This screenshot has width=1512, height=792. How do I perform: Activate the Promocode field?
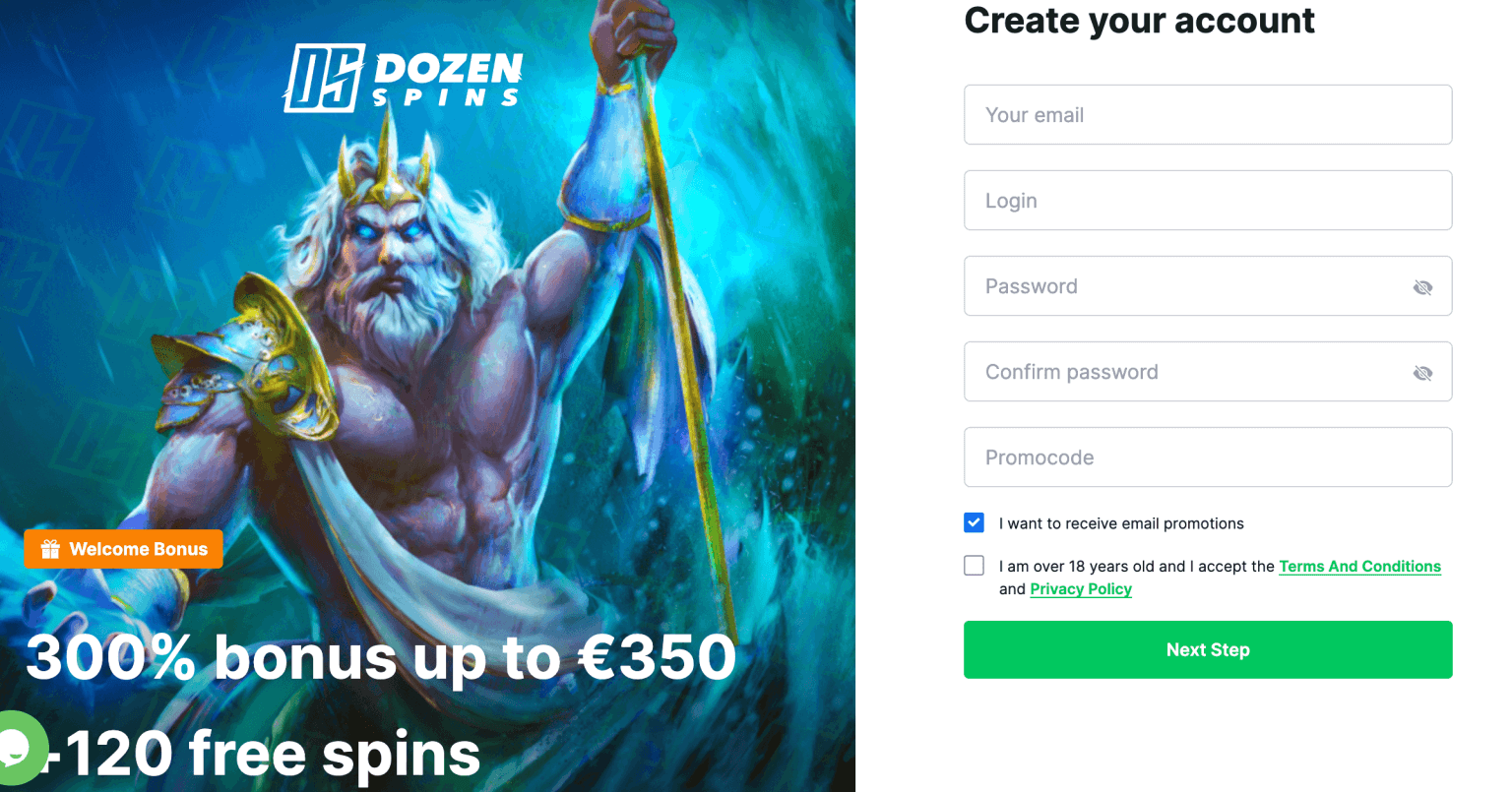click(1208, 457)
